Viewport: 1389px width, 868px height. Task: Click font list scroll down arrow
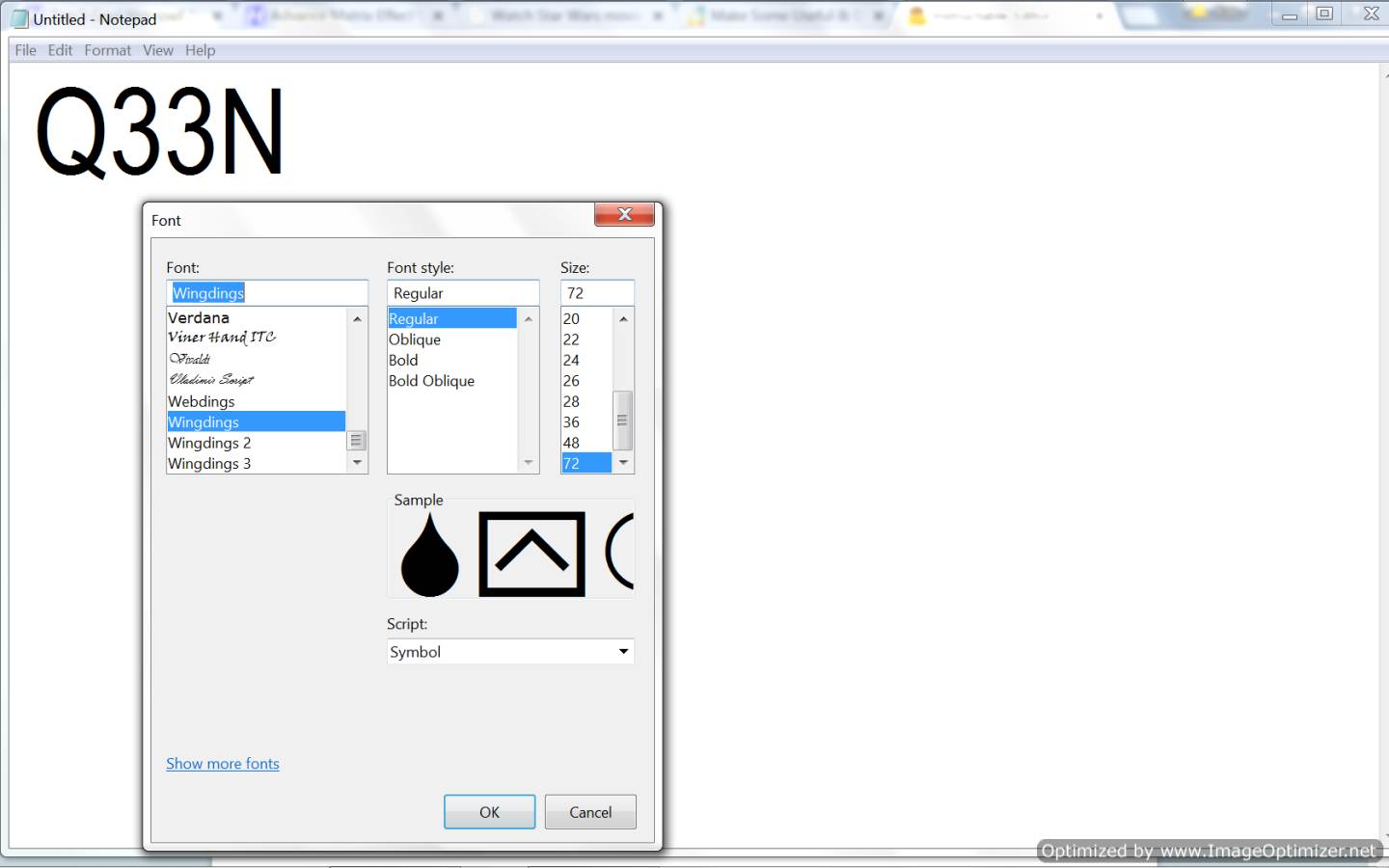(357, 463)
